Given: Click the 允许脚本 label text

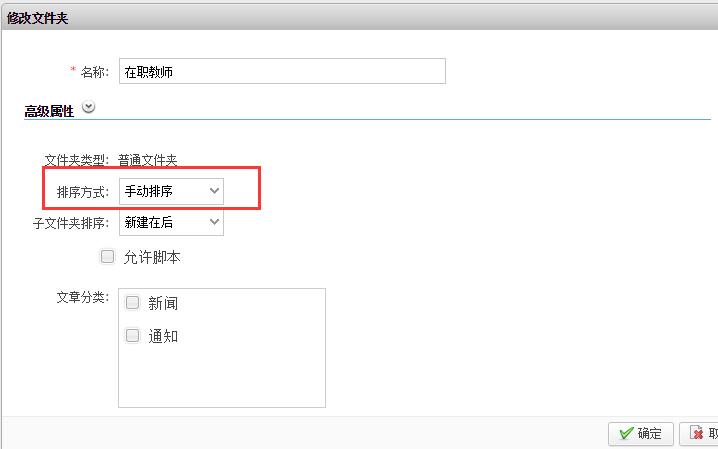Looking at the screenshot, I should 152,258.
